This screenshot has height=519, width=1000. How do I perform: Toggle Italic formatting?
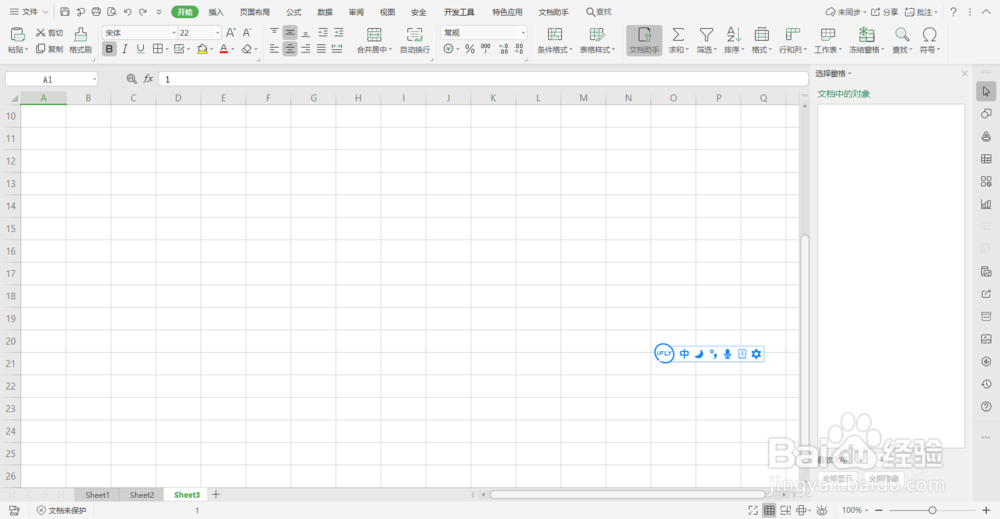pos(125,49)
